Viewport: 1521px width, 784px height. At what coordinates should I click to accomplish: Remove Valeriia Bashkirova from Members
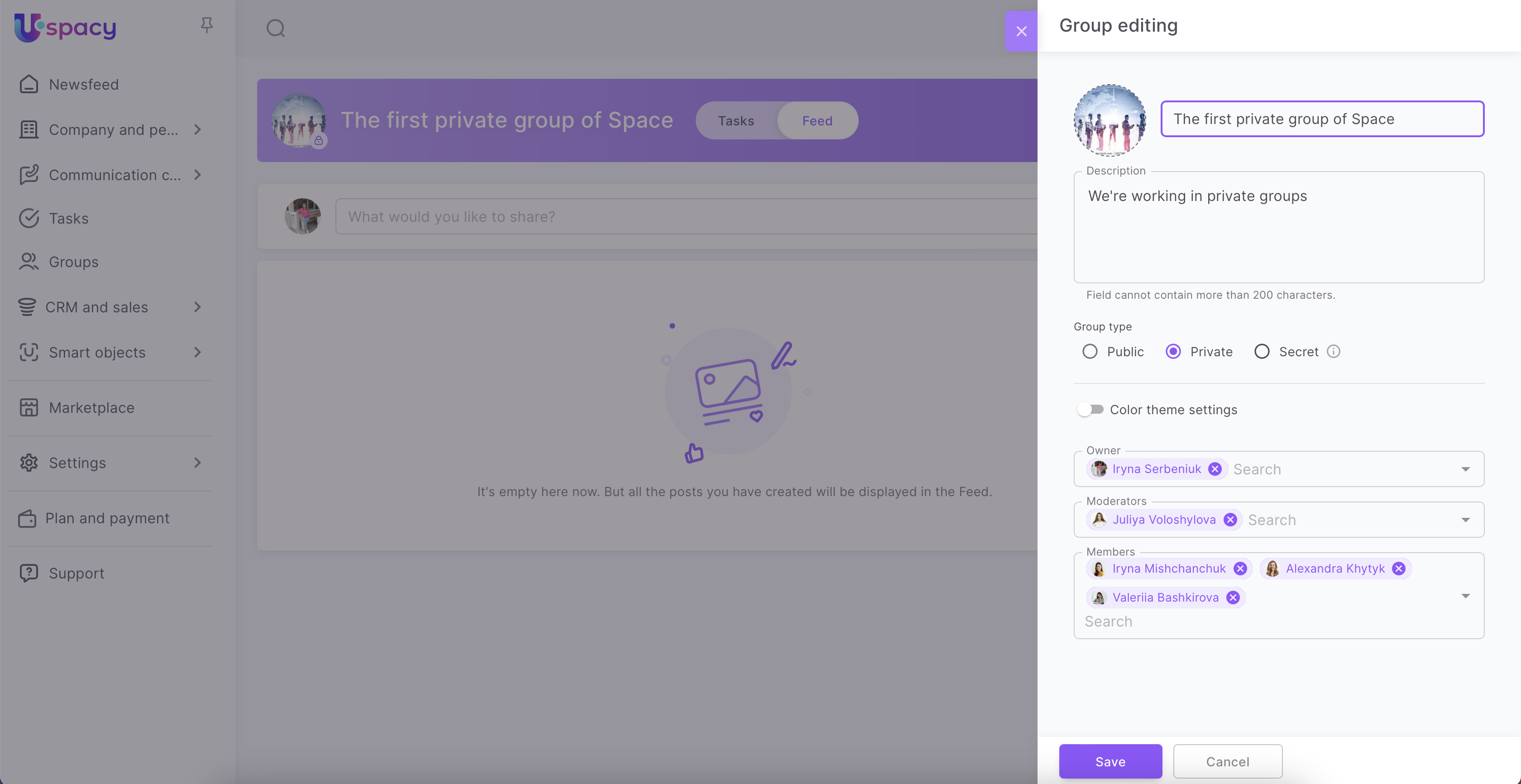pos(1233,598)
